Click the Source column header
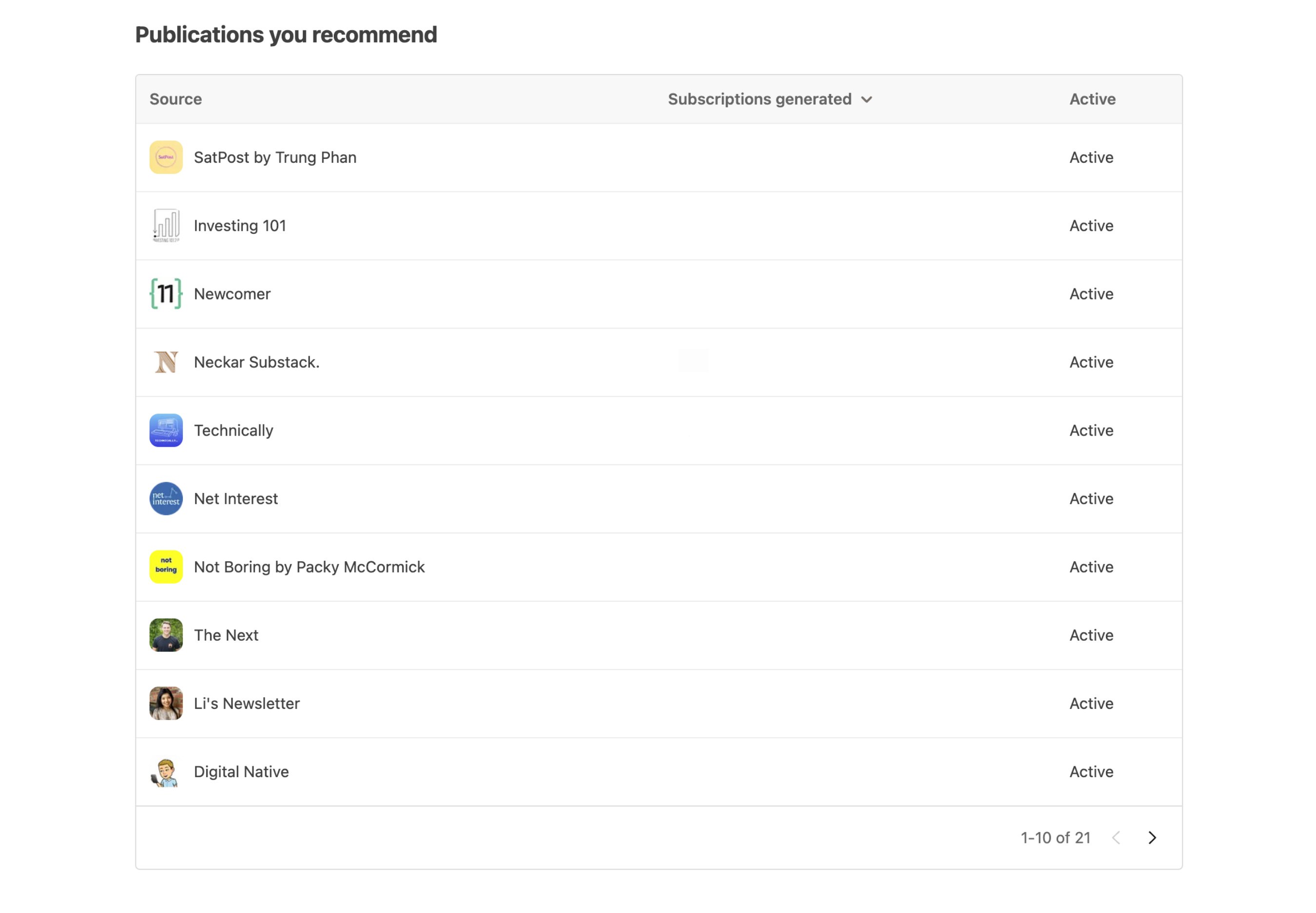 point(175,99)
